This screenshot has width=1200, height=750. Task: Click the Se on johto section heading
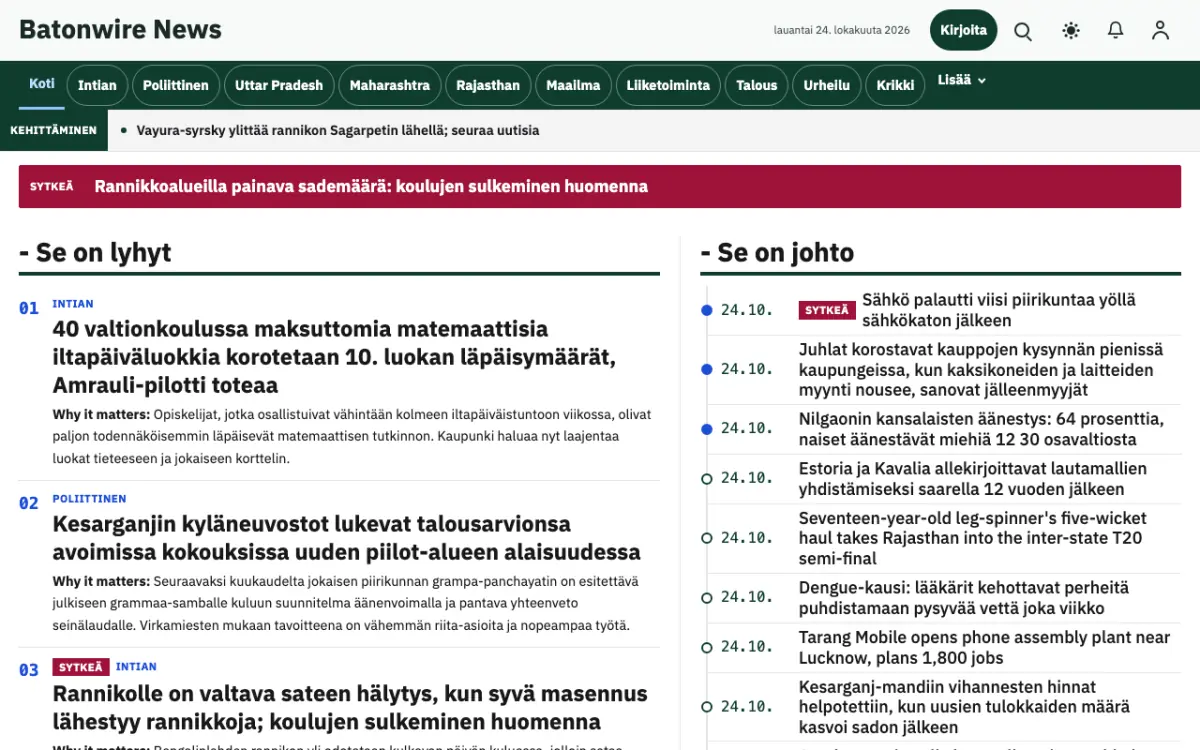coord(777,253)
